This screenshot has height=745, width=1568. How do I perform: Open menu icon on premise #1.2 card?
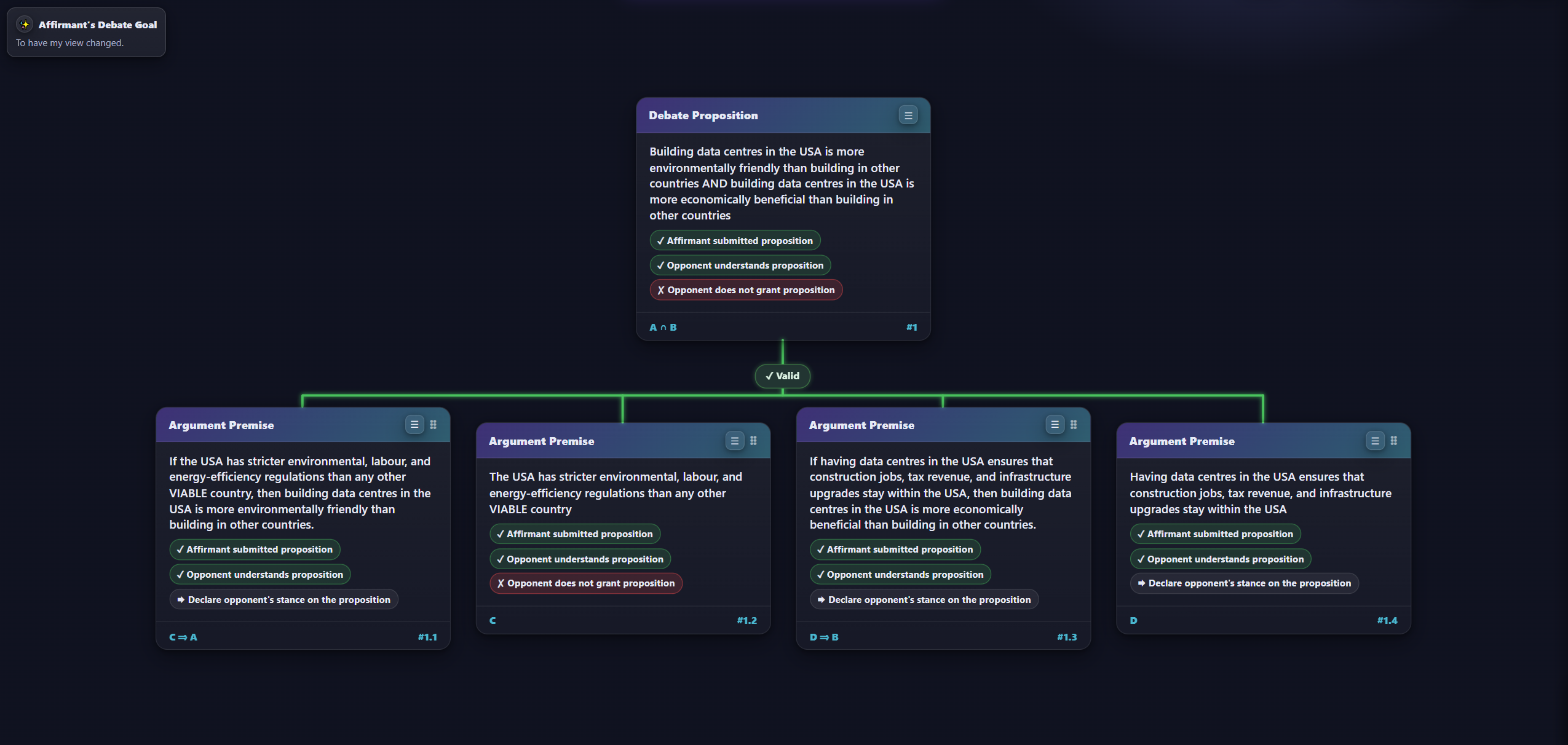point(734,441)
